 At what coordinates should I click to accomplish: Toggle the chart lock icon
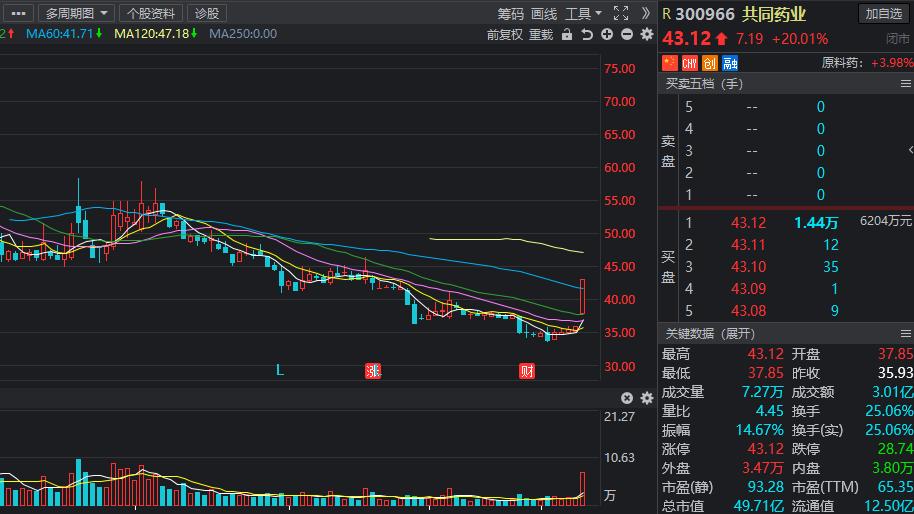[x=567, y=34]
